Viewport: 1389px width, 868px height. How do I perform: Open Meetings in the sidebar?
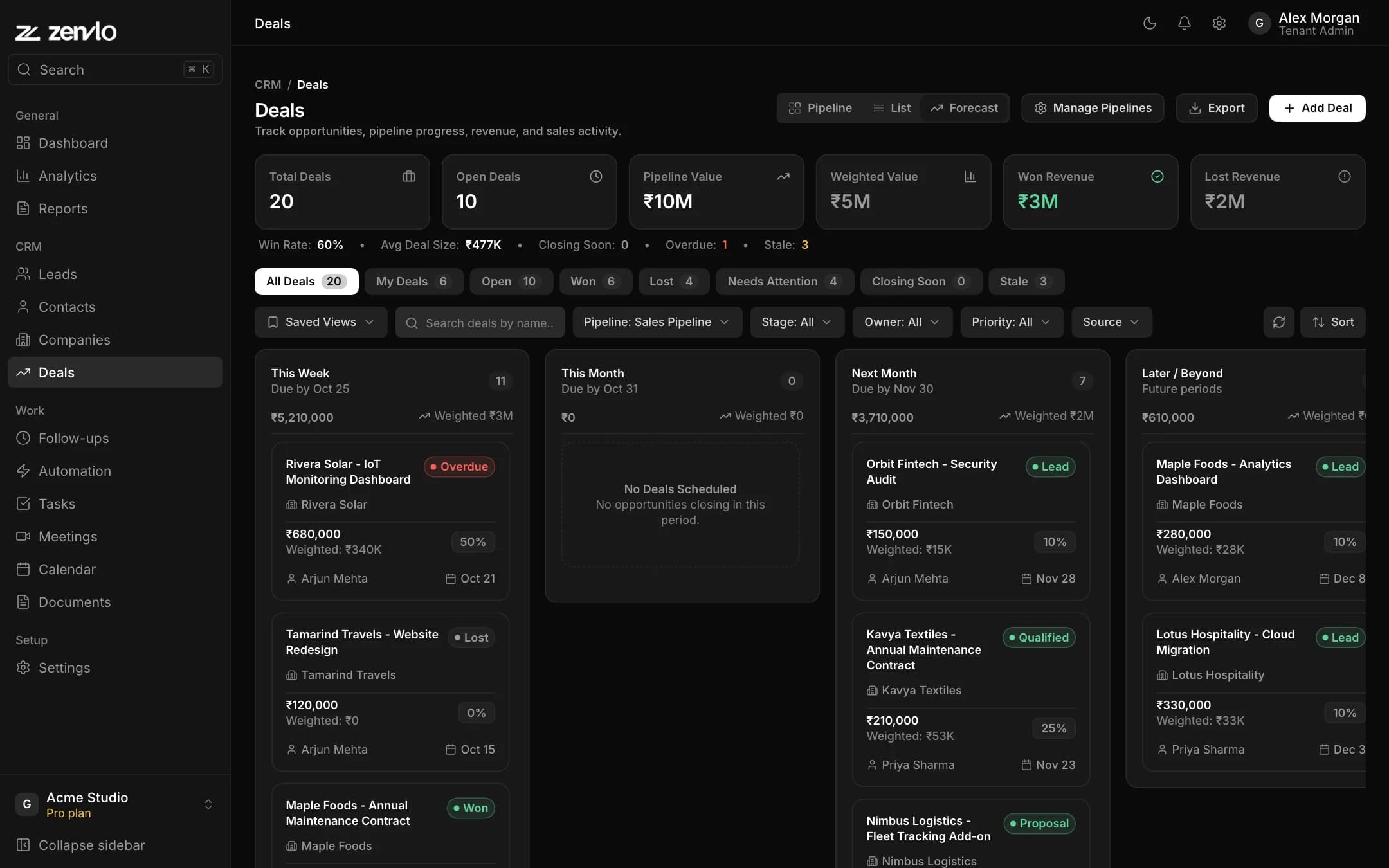[115, 536]
